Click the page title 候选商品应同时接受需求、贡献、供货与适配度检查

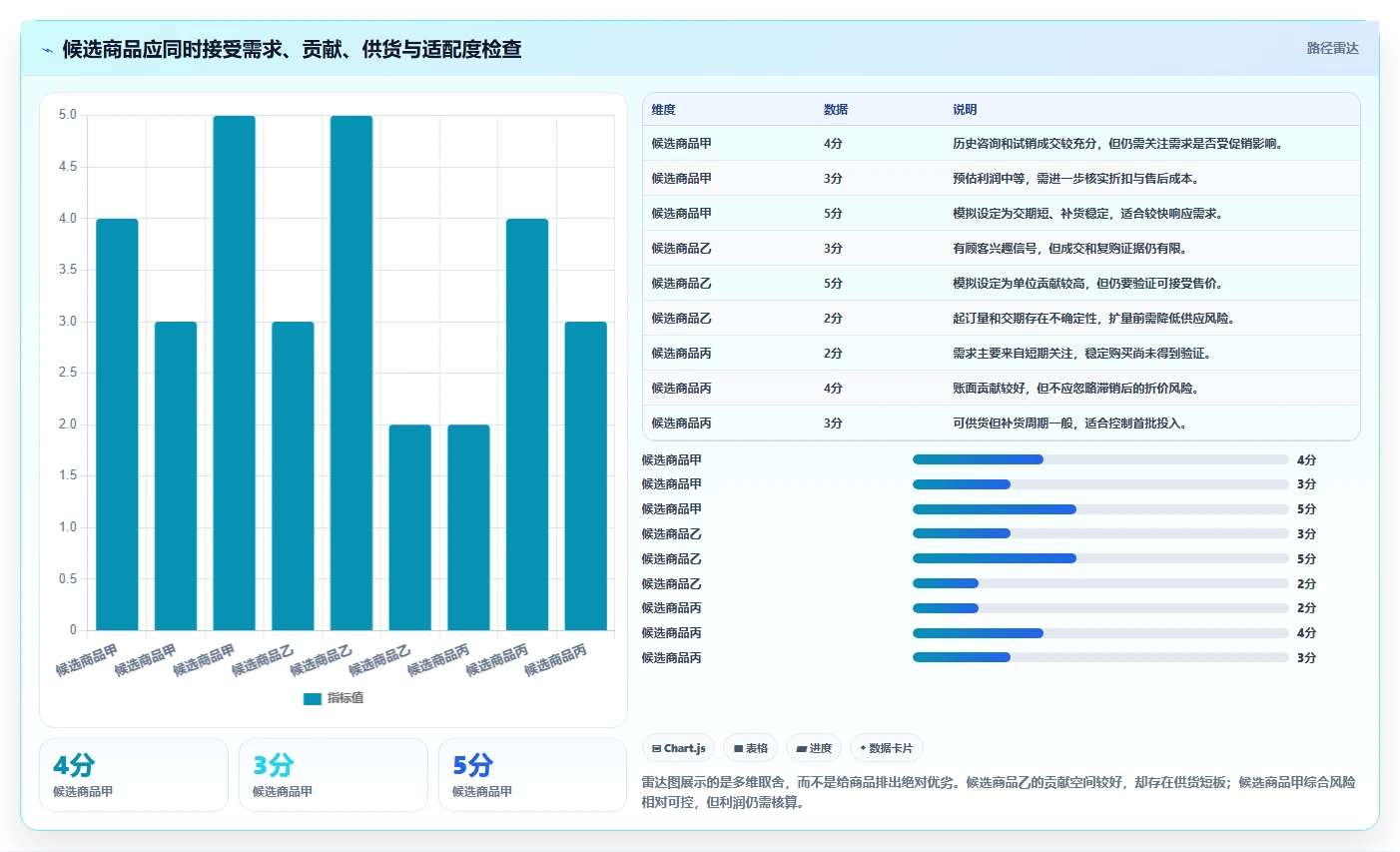coord(292,49)
